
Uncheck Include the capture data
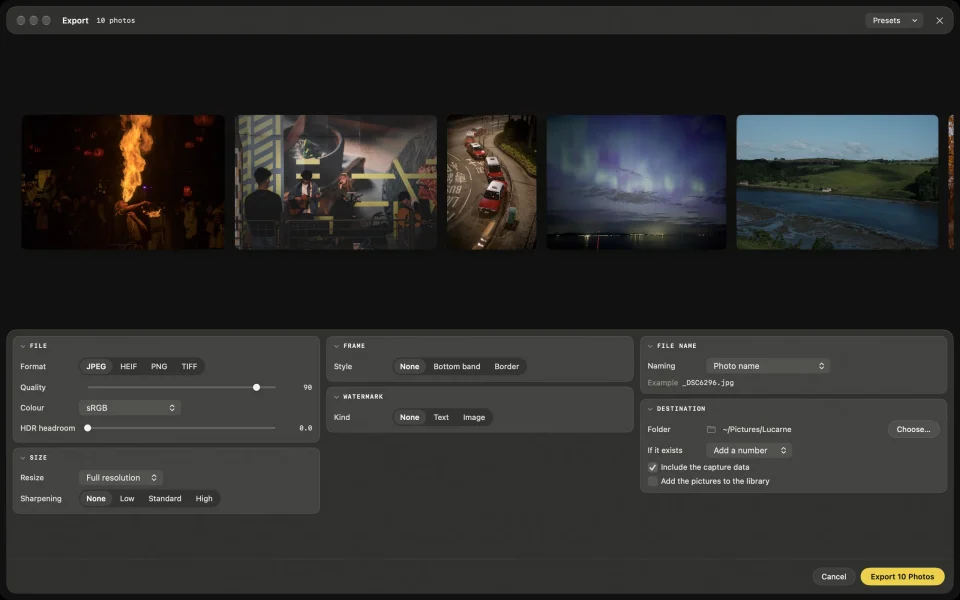click(653, 467)
